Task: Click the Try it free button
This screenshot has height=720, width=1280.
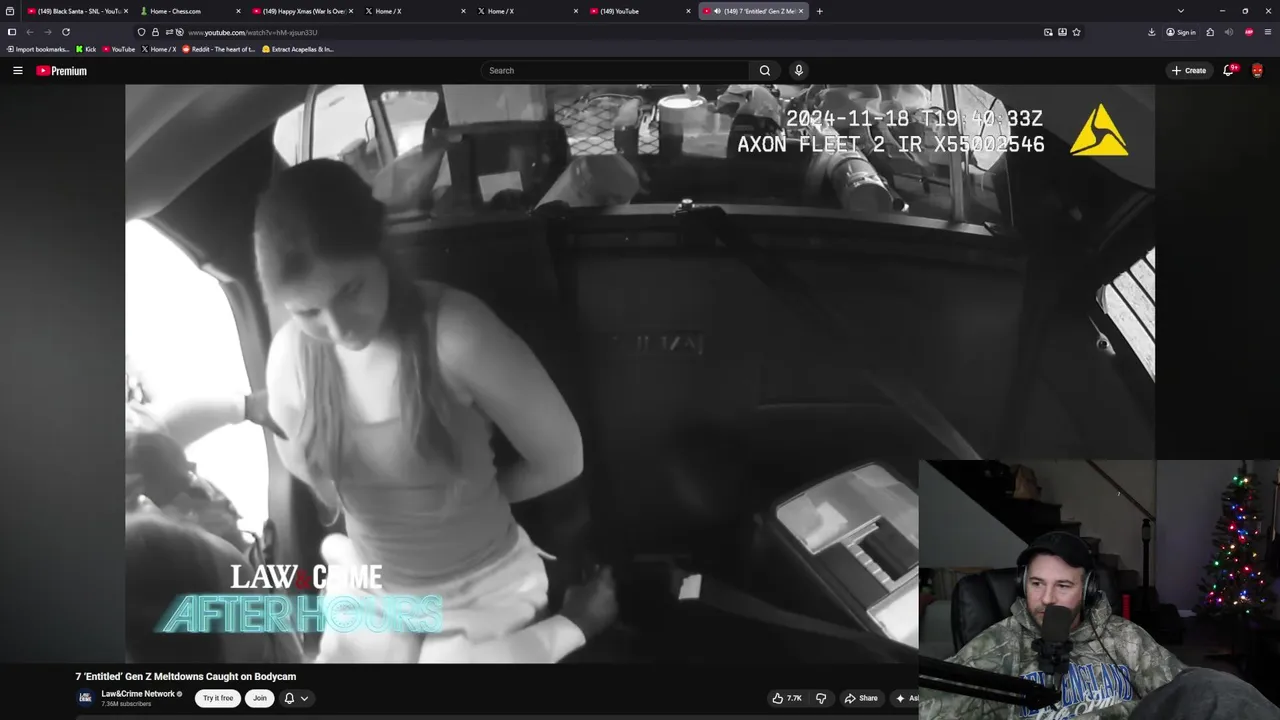Action: tap(218, 698)
